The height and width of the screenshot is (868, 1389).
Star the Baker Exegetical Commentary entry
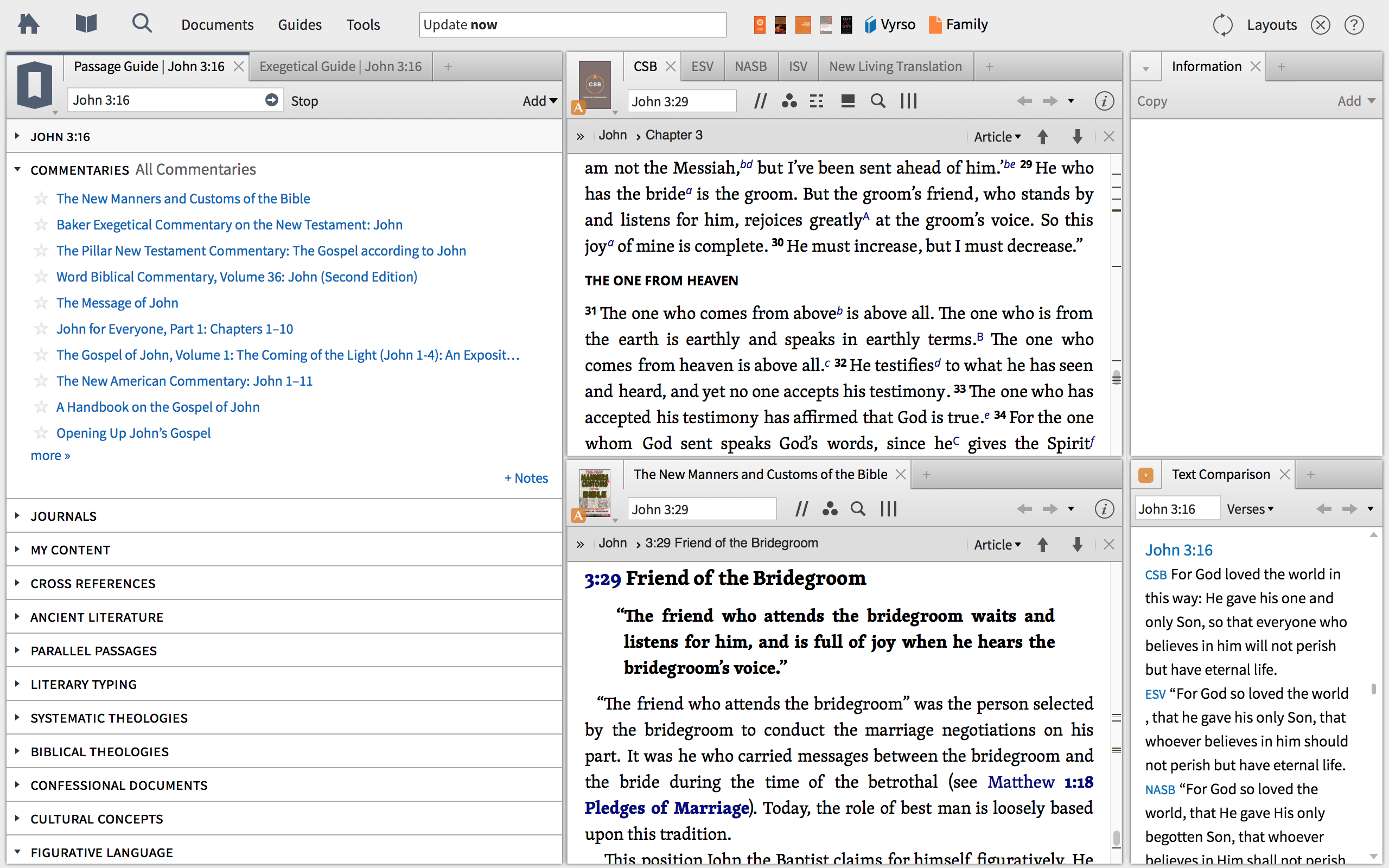pos(41,225)
